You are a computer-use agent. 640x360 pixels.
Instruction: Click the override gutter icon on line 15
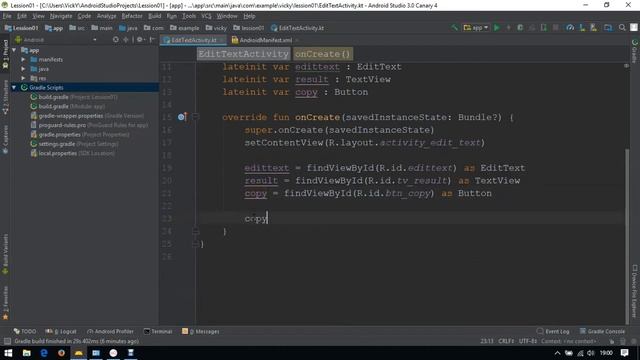click(182, 117)
